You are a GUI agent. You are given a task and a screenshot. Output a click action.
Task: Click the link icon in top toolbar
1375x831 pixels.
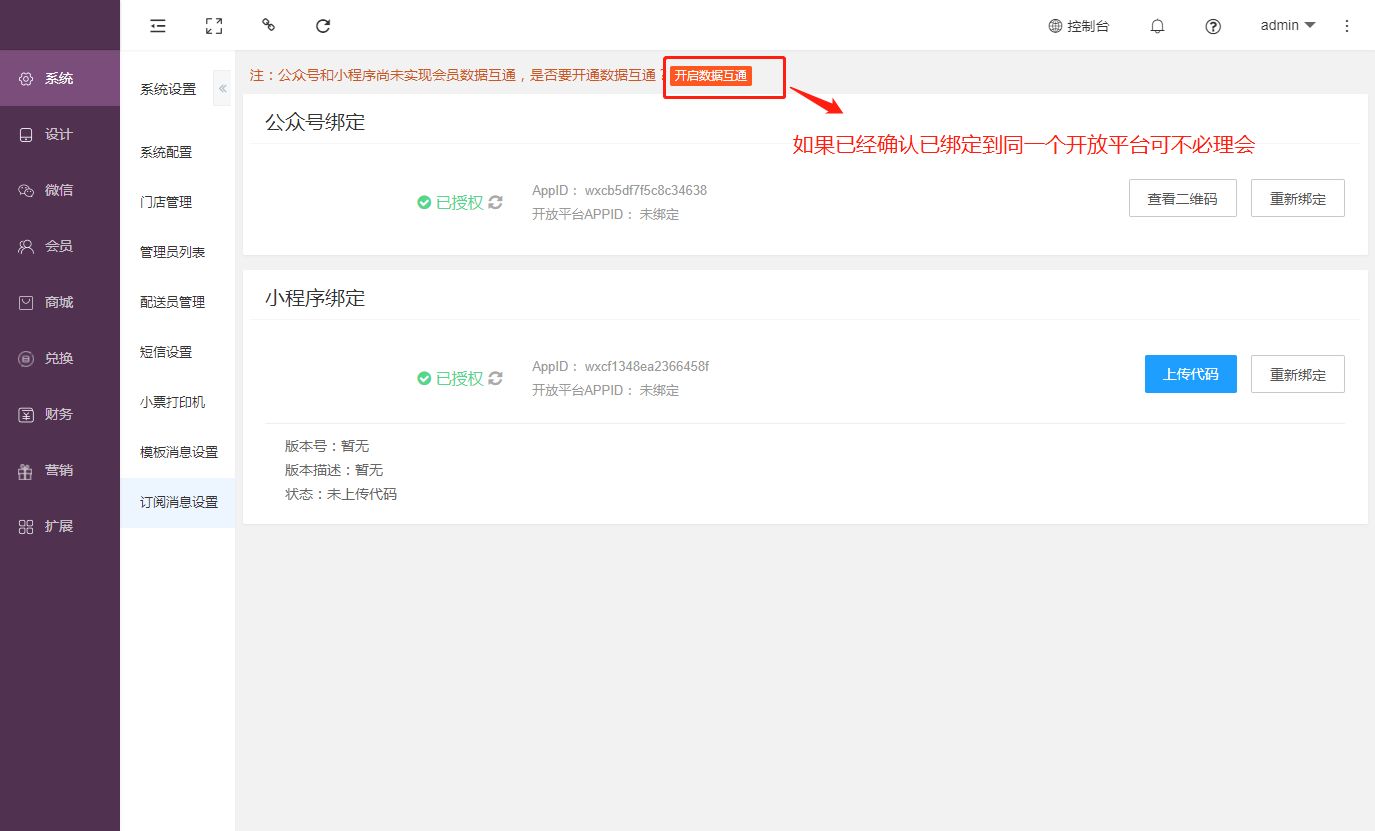268,26
